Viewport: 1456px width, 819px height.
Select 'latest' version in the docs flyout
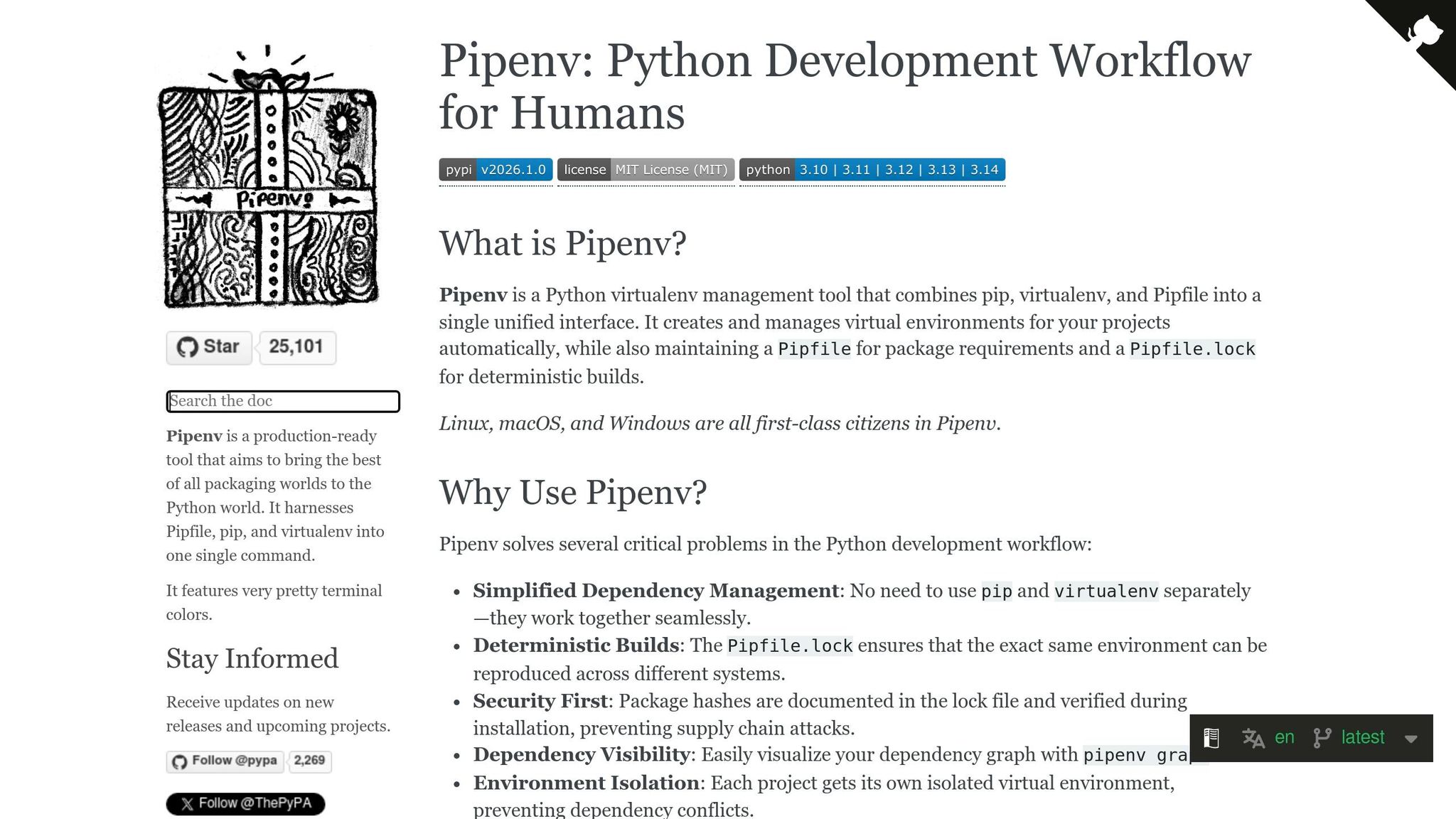pos(1361,738)
